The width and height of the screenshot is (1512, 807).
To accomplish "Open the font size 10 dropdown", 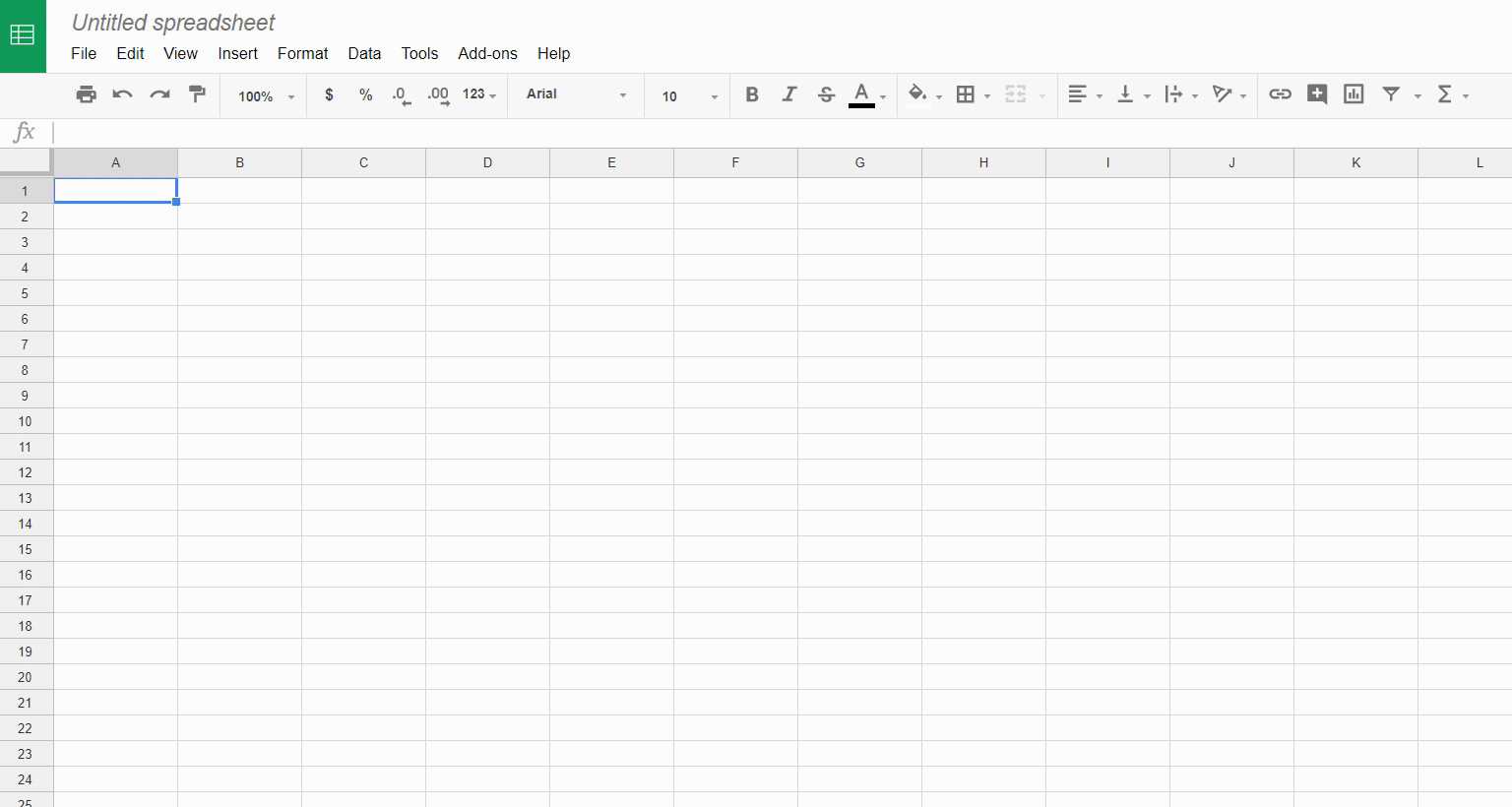I will (688, 96).
